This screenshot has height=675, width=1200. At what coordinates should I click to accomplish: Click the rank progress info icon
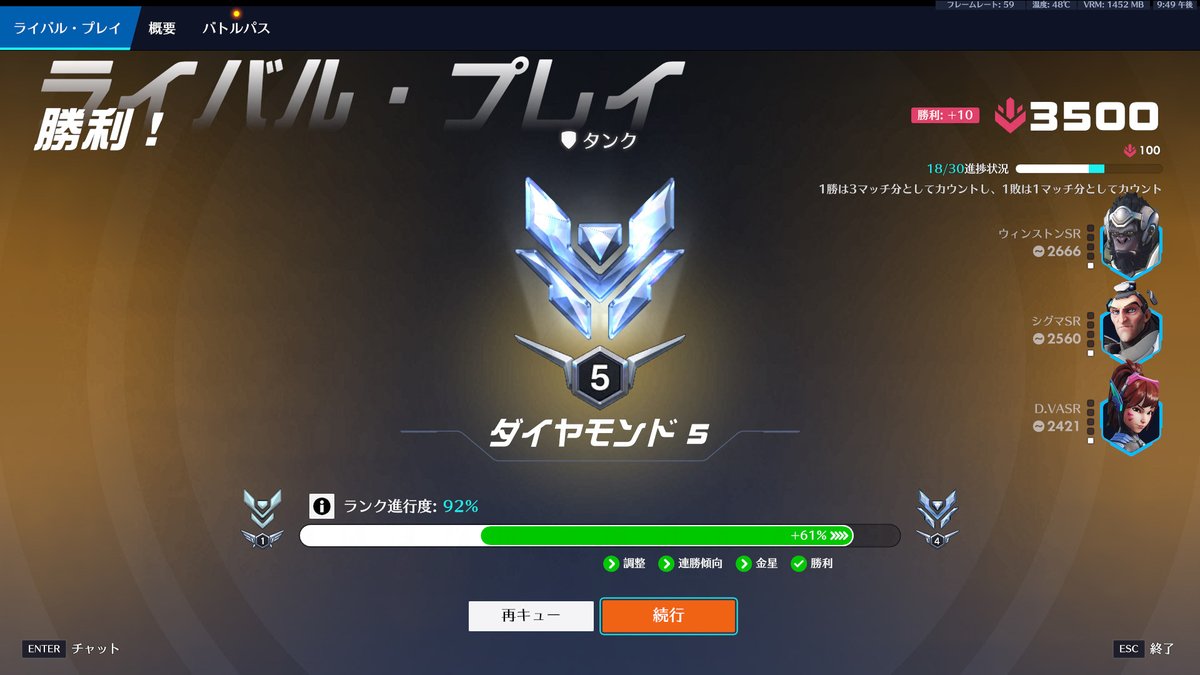click(321, 506)
